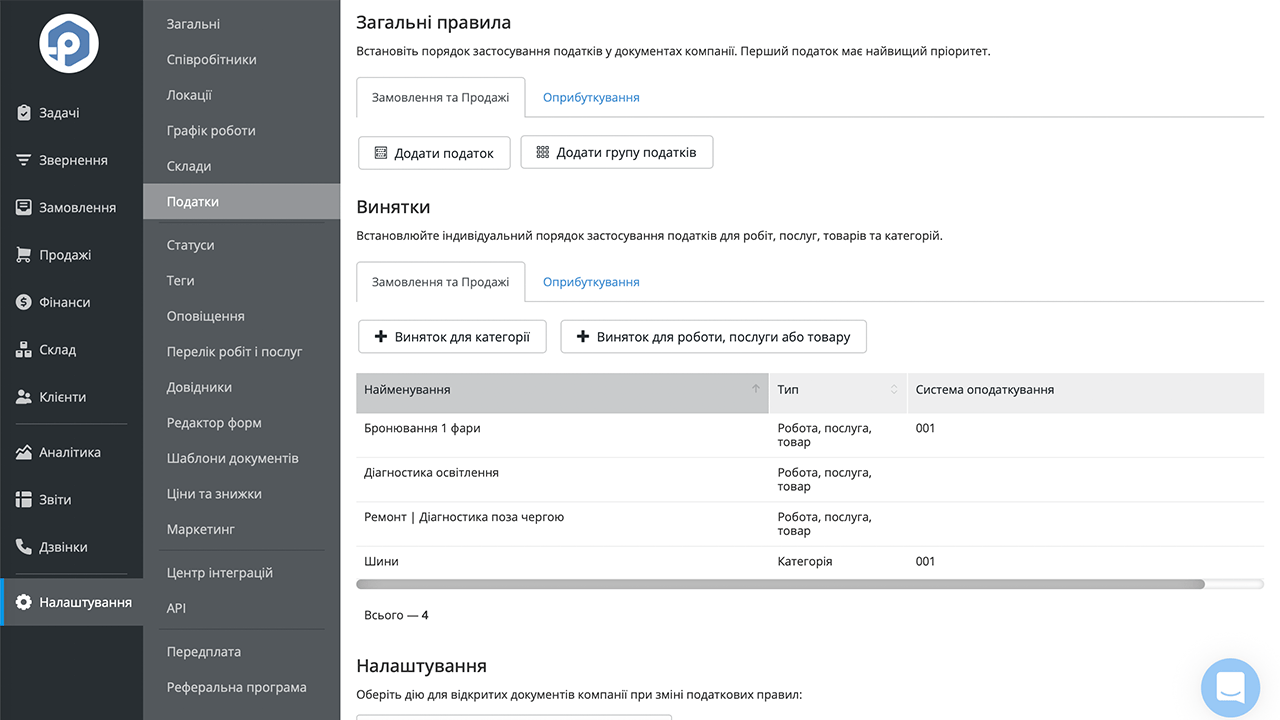Click the grid icon in Додати групу податків

coord(543,153)
